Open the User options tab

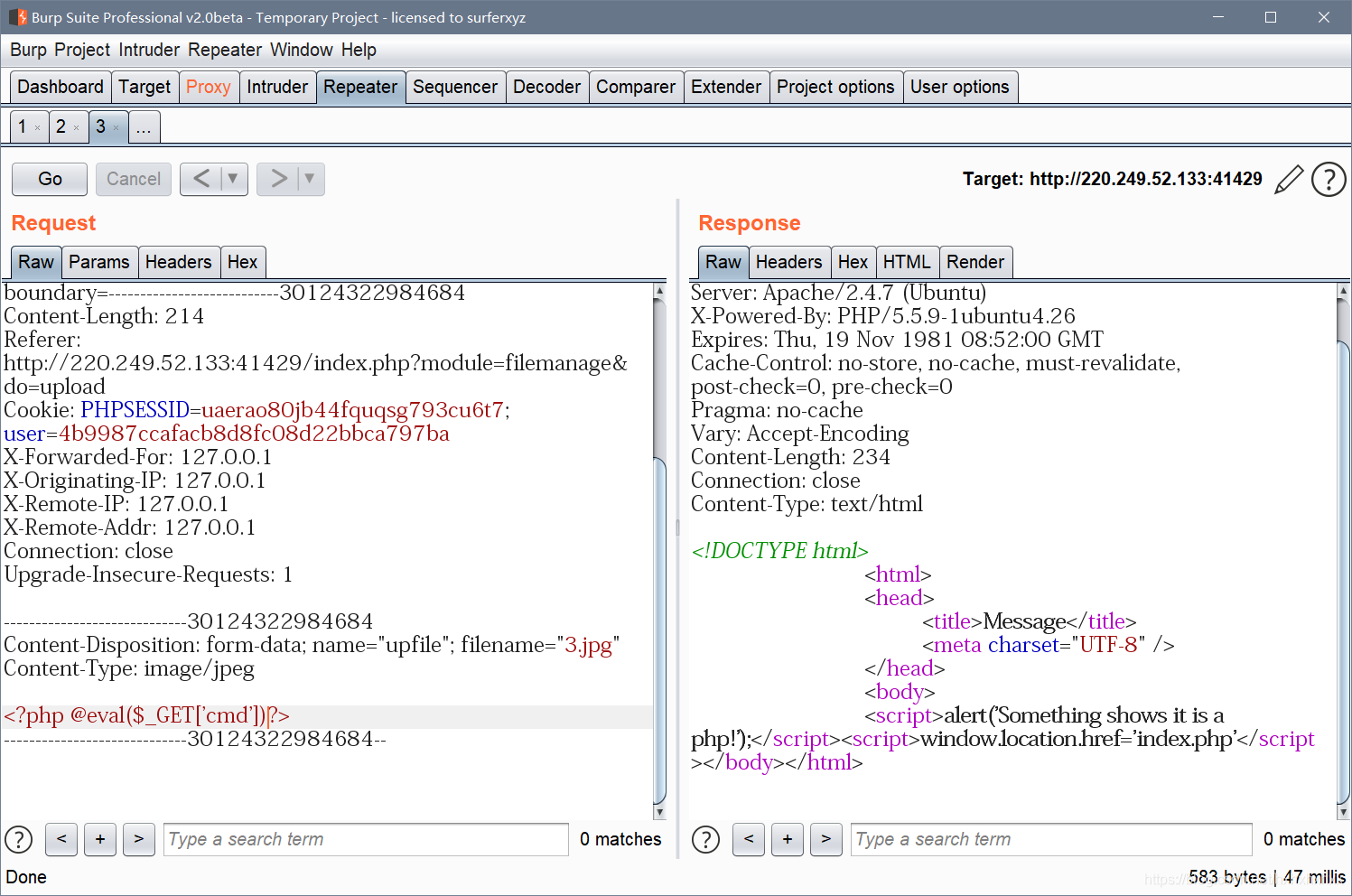pos(960,87)
